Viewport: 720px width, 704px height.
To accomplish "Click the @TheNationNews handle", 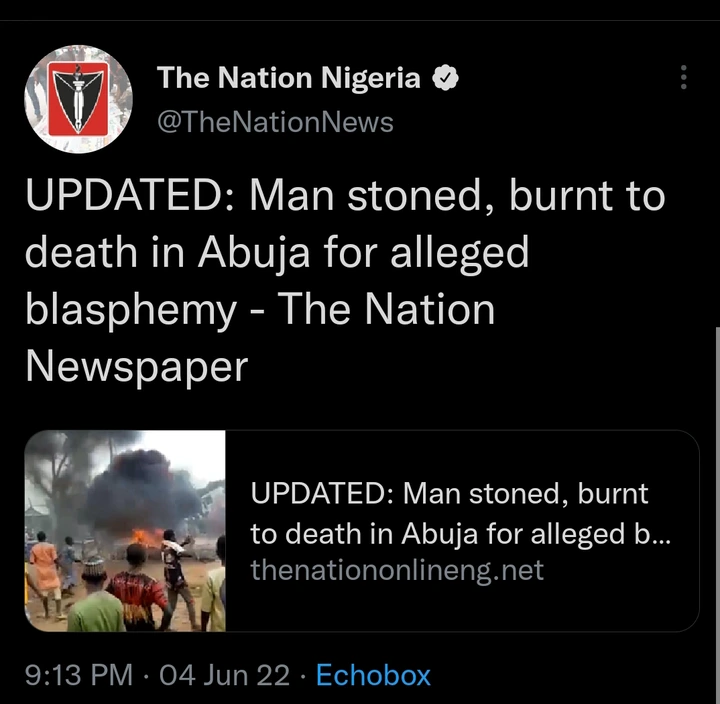I will point(275,122).
